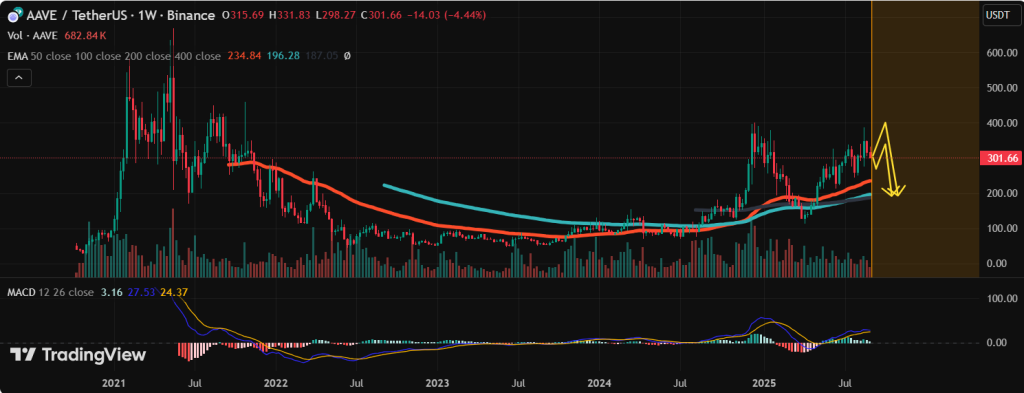Viewport: 1024px width, 393px height.
Task: Click the Vol · AAVE indicator label
Action: tap(32, 35)
